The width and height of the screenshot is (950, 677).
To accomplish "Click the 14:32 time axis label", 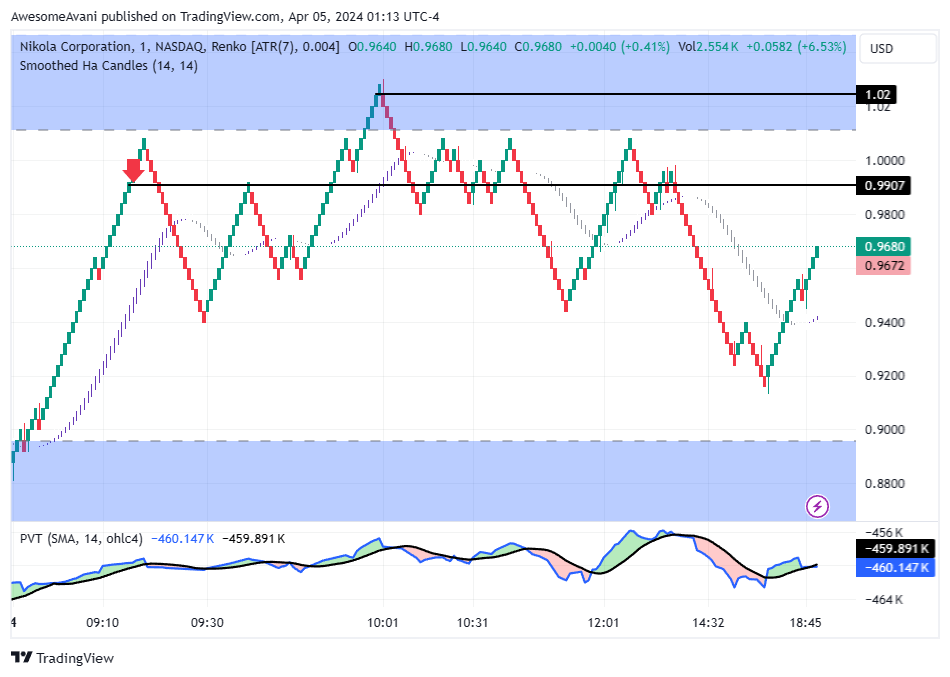I will pos(708,623).
